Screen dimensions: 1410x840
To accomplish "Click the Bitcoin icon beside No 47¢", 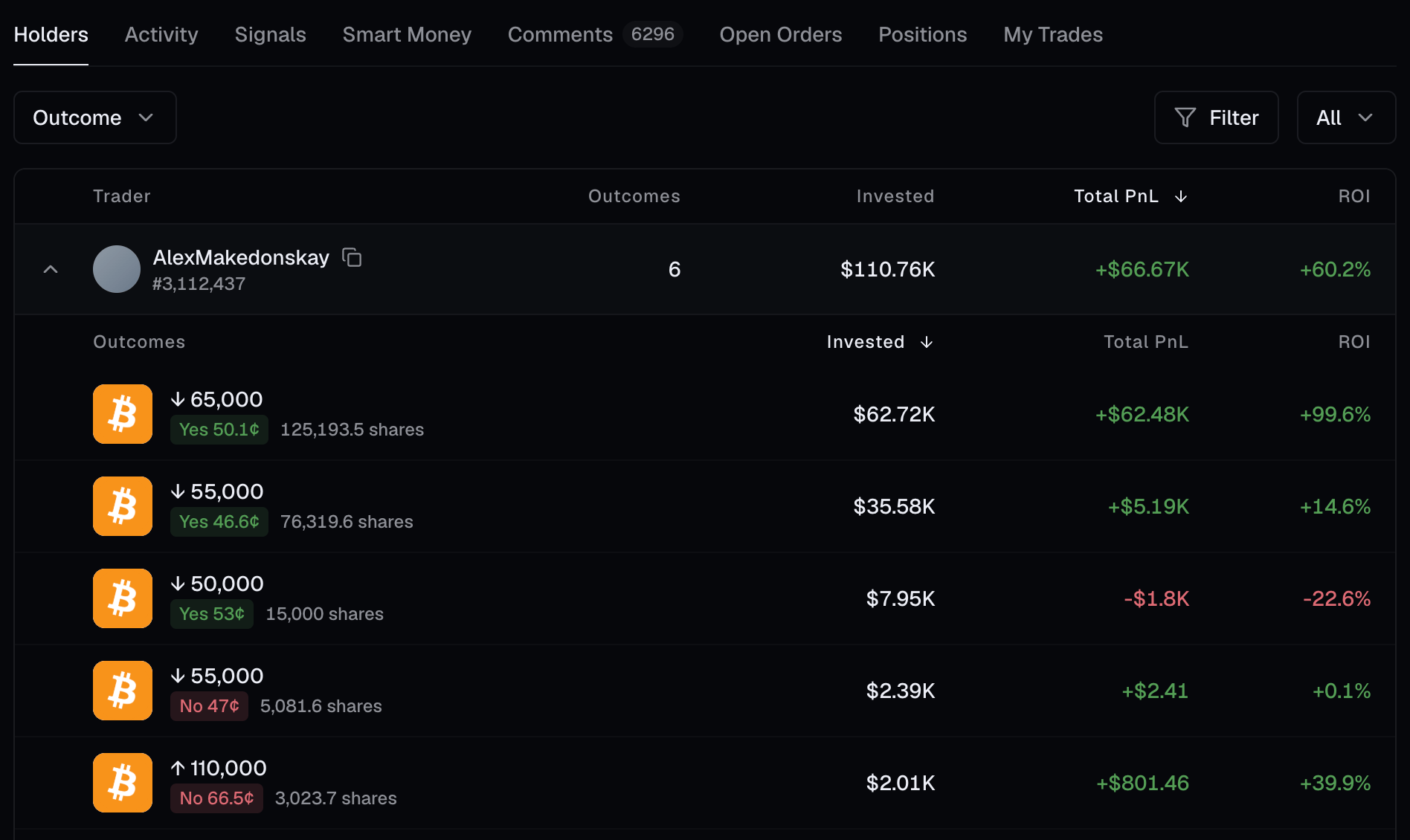I will [123, 691].
